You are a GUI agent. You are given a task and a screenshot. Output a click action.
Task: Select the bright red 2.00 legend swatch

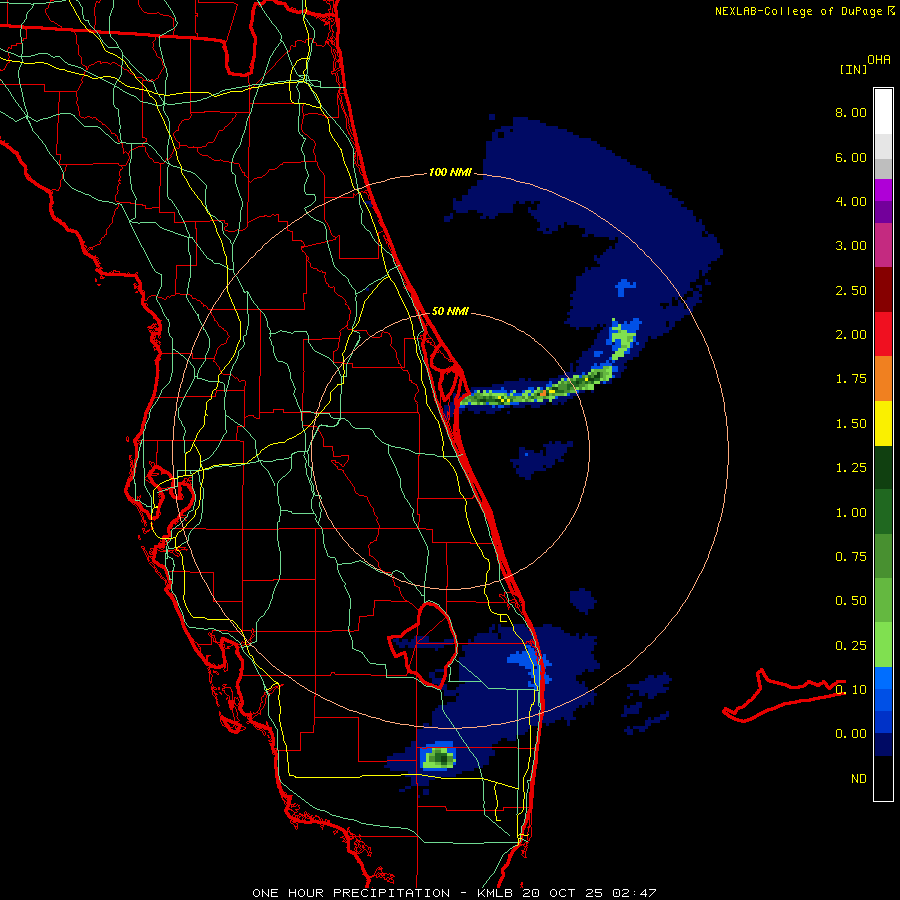(x=883, y=334)
